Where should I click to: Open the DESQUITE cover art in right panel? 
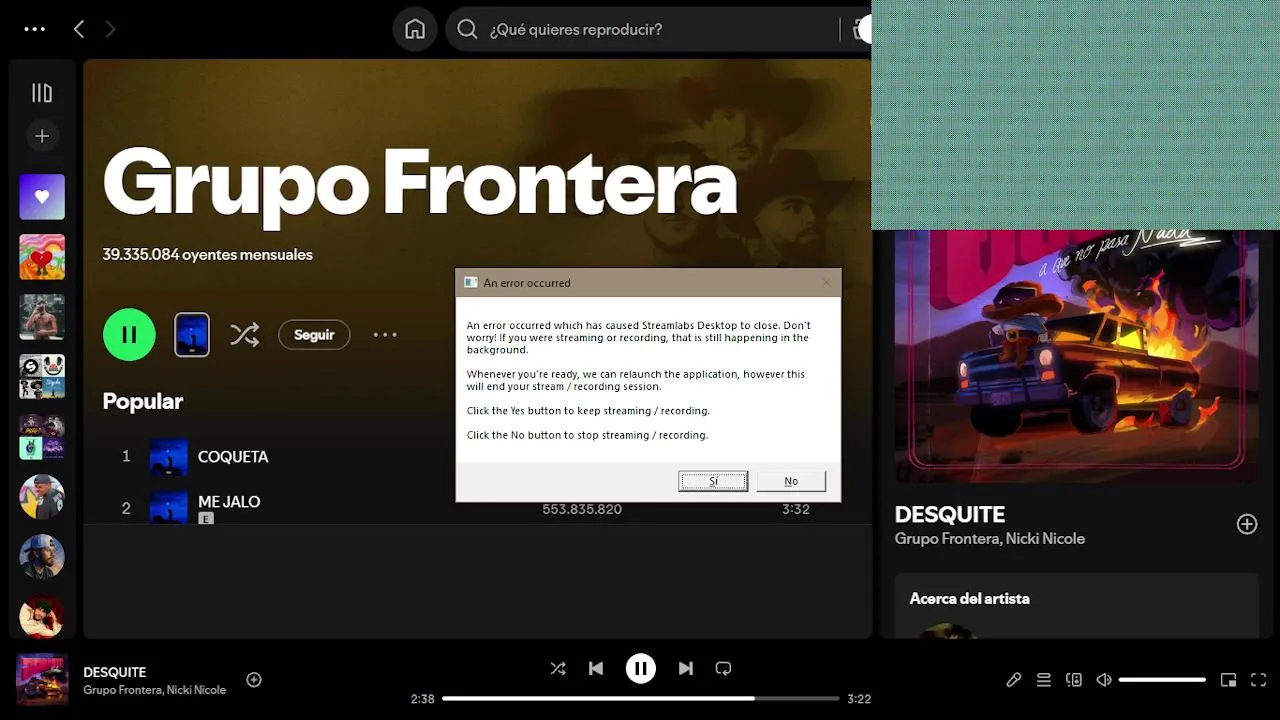pos(1076,355)
